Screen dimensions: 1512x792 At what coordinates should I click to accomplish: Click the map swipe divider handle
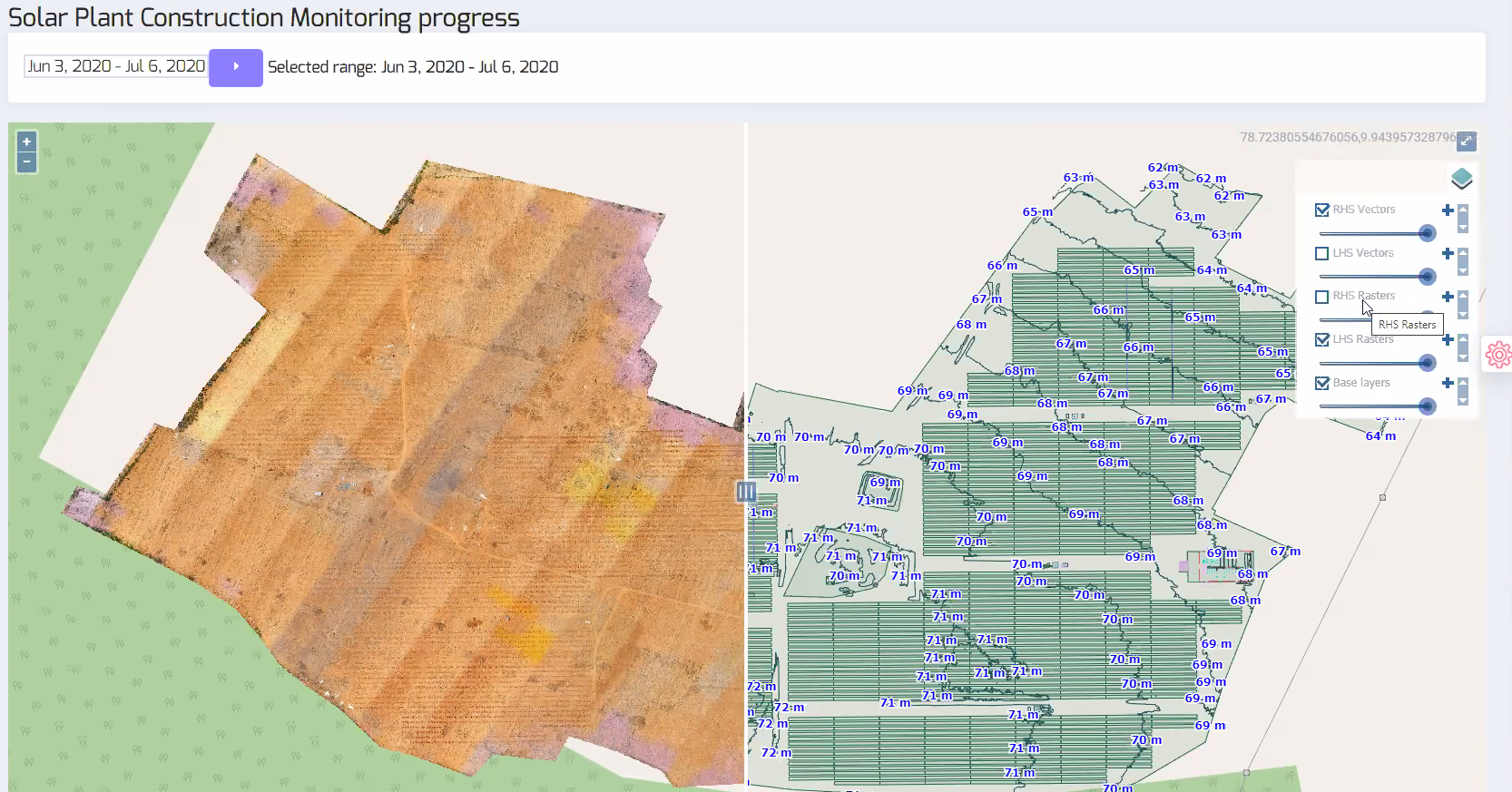coord(746,491)
